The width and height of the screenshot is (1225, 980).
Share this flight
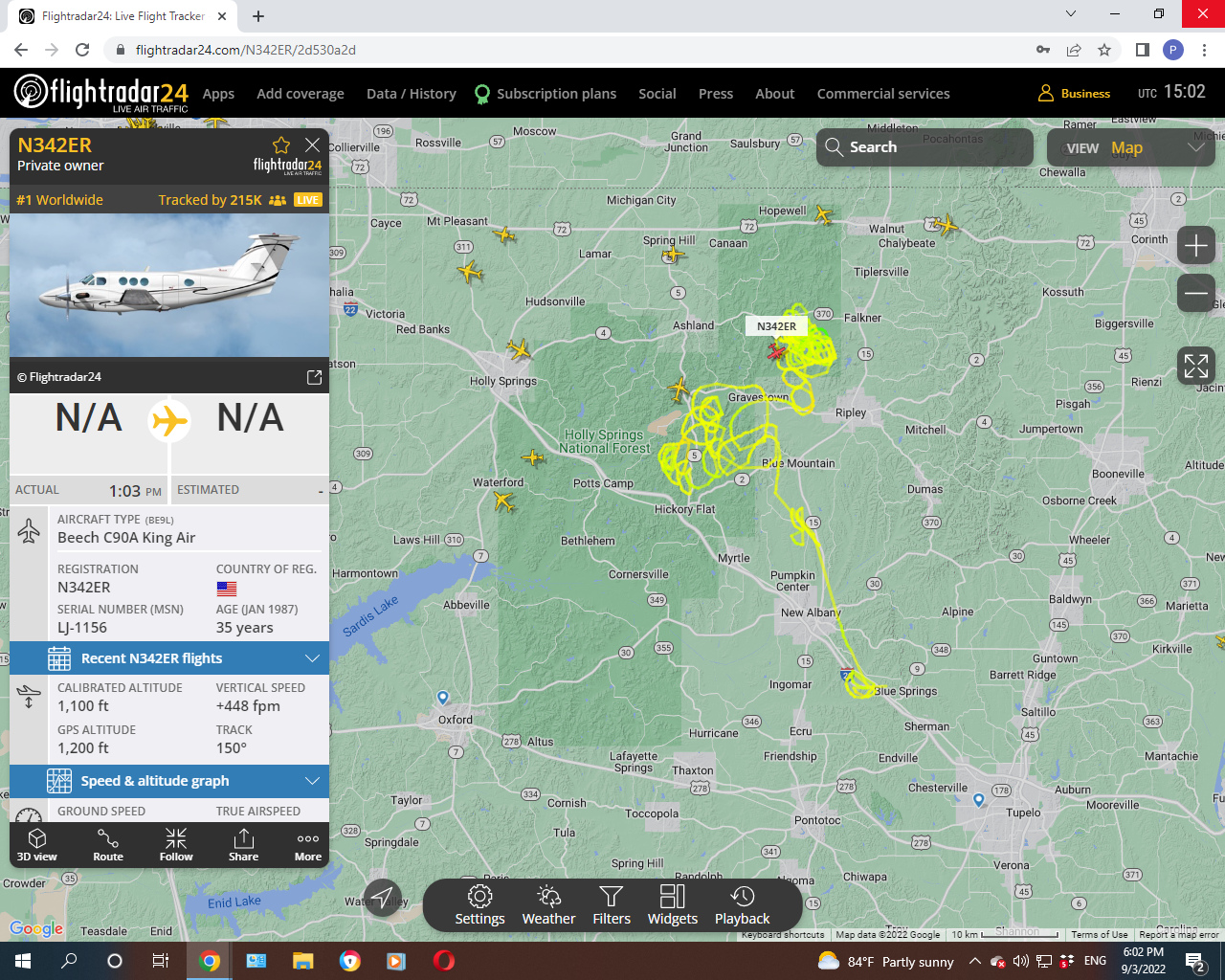[x=243, y=845]
